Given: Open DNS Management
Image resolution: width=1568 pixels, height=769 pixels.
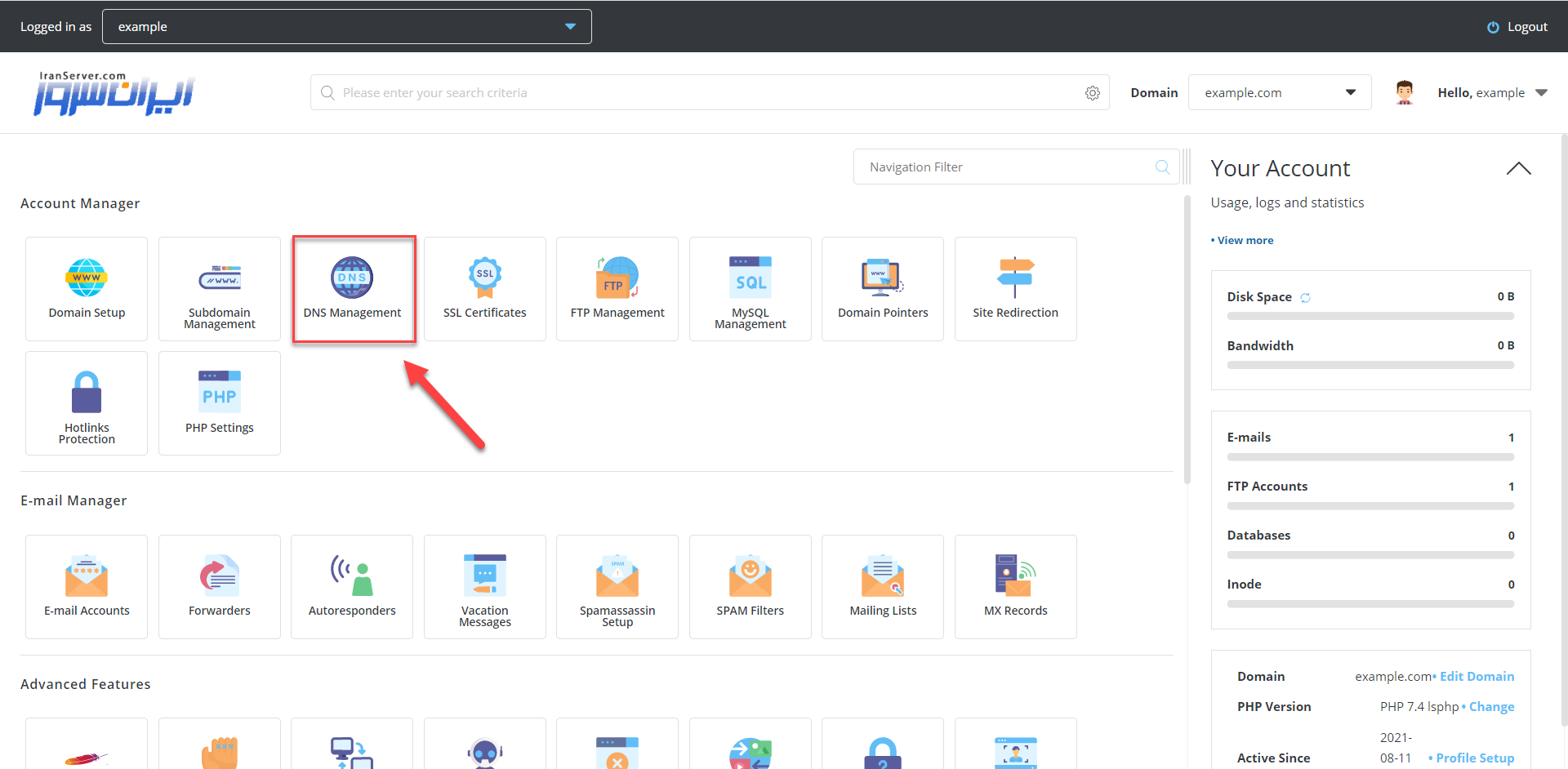Looking at the screenshot, I should tap(353, 289).
